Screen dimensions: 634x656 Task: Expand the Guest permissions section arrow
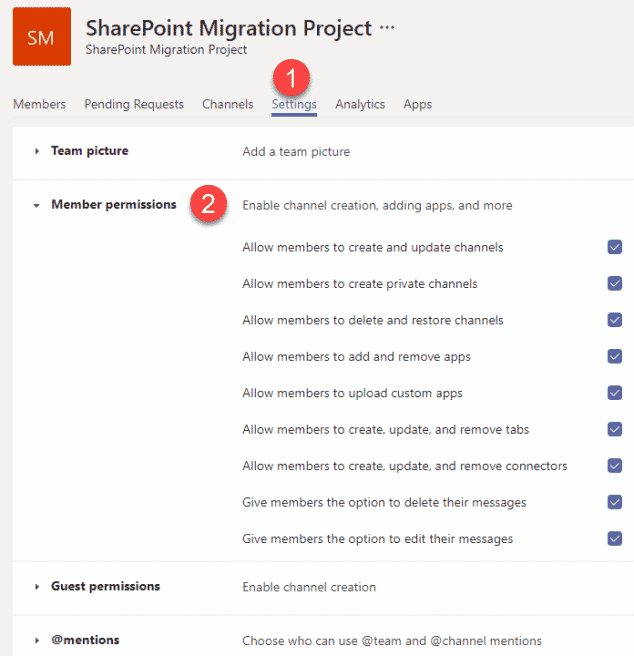(37, 587)
